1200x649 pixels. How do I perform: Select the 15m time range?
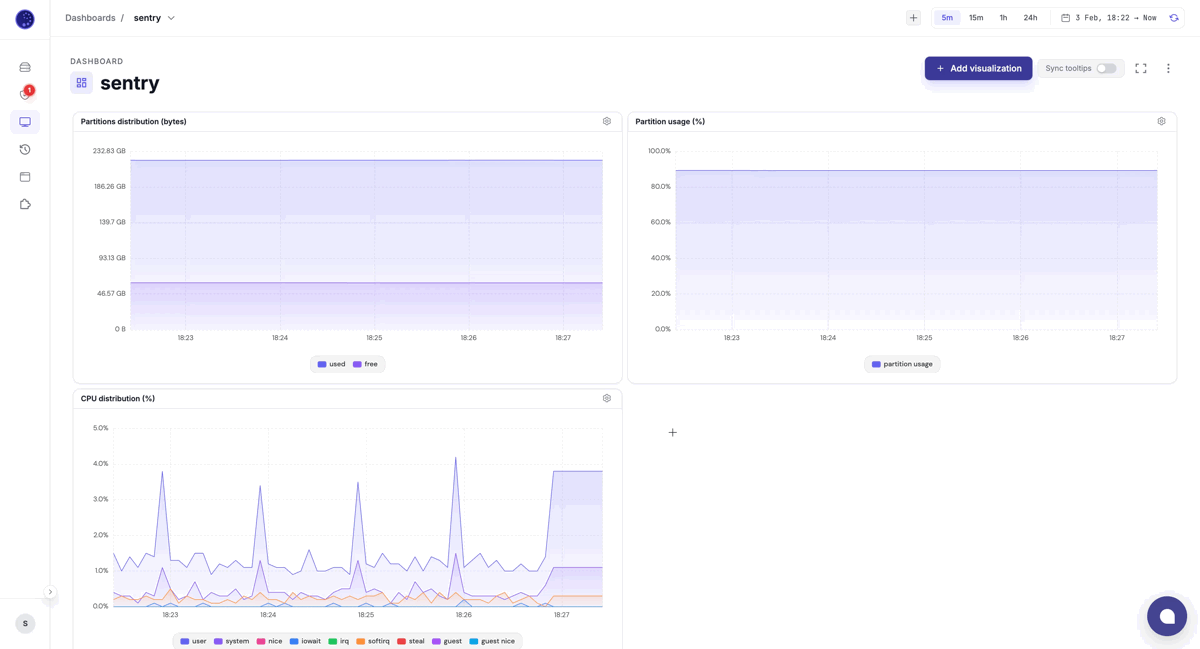coord(976,18)
